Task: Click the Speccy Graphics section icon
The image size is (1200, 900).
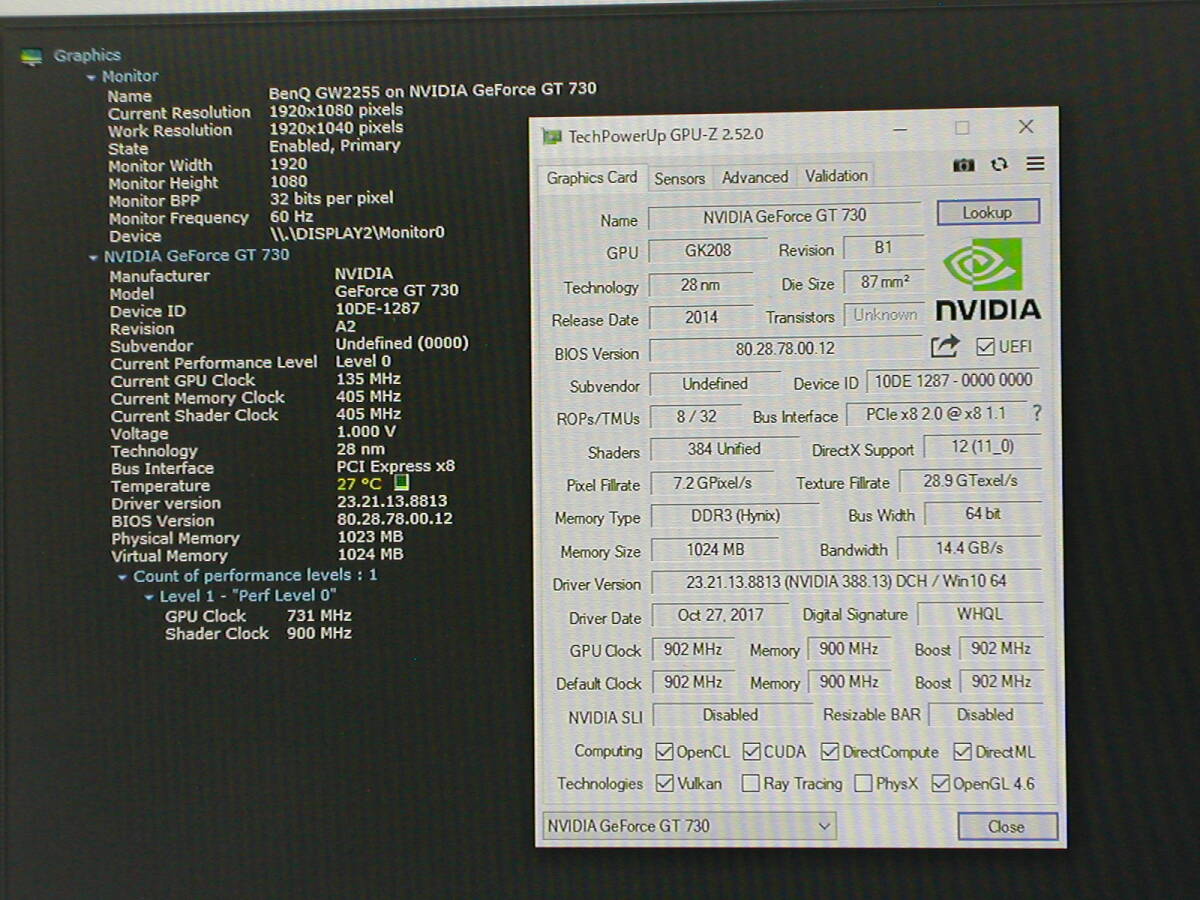Action: point(32,57)
